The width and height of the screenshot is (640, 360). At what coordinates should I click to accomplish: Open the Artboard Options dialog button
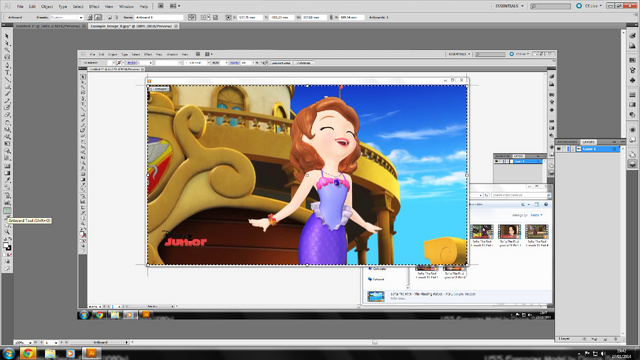[215, 18]
